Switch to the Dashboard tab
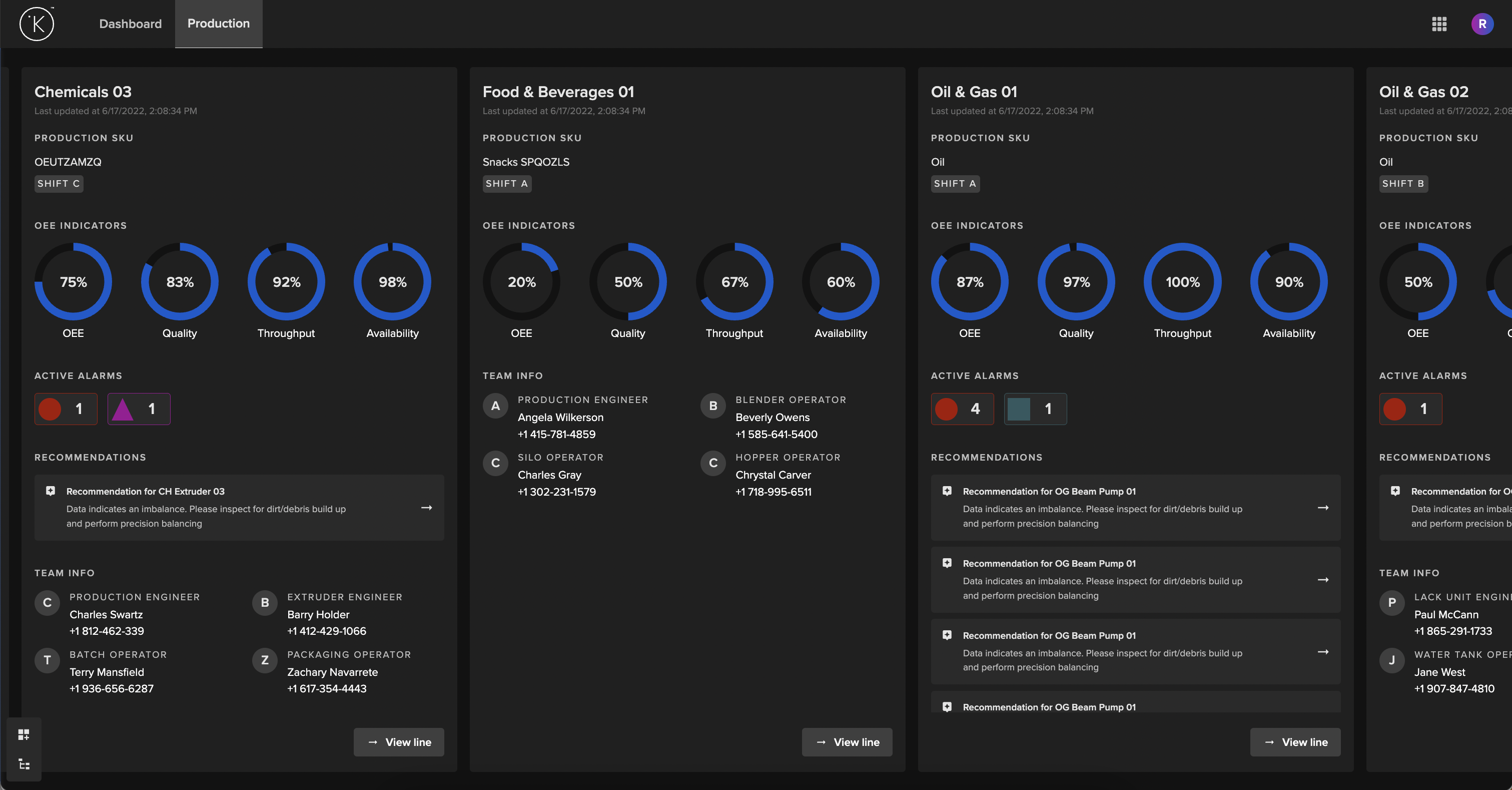1512x790 pixels. tap(130, 24)
